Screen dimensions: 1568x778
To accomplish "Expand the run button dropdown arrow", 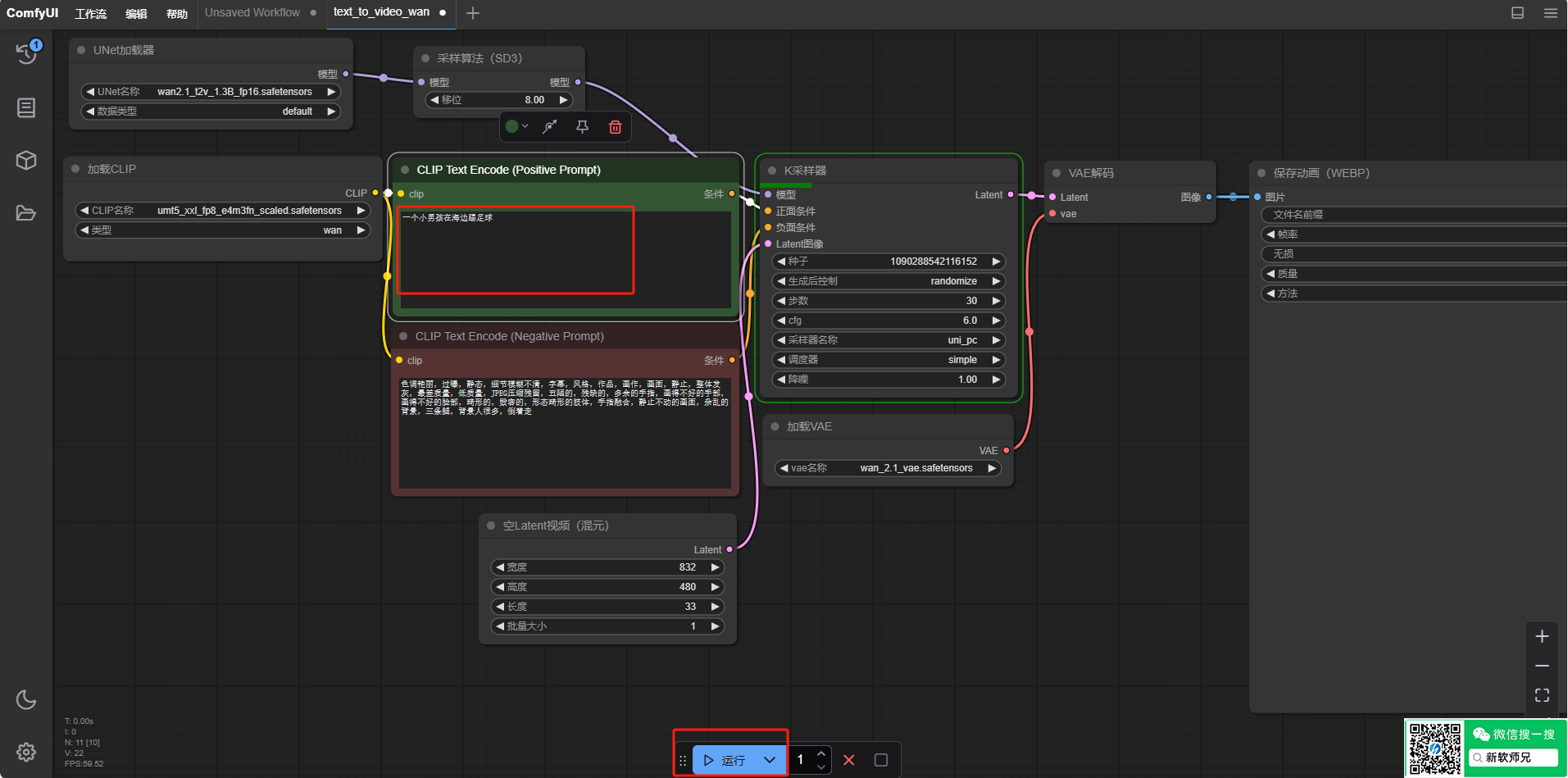I will click(x=769, y=760).
